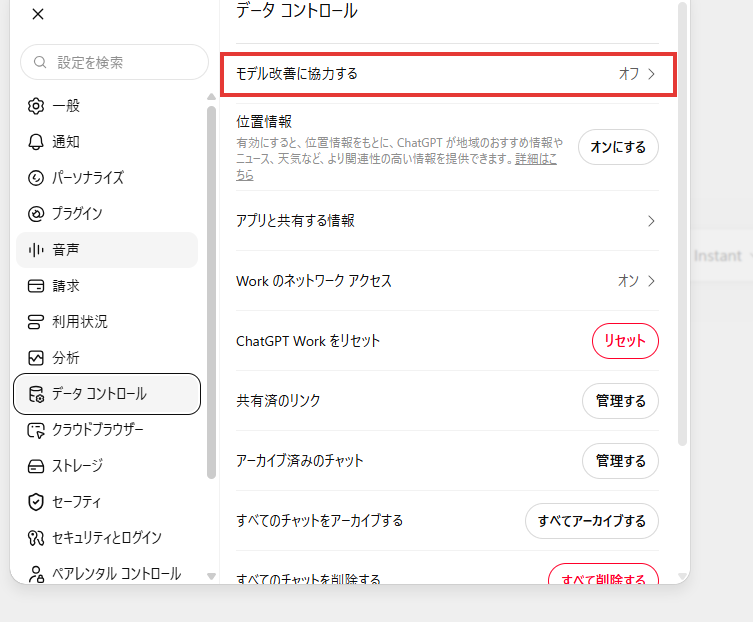Open Work のネットワーク アクセス row
The height and width of the screenshot is (622, 753).
(447, 281)
